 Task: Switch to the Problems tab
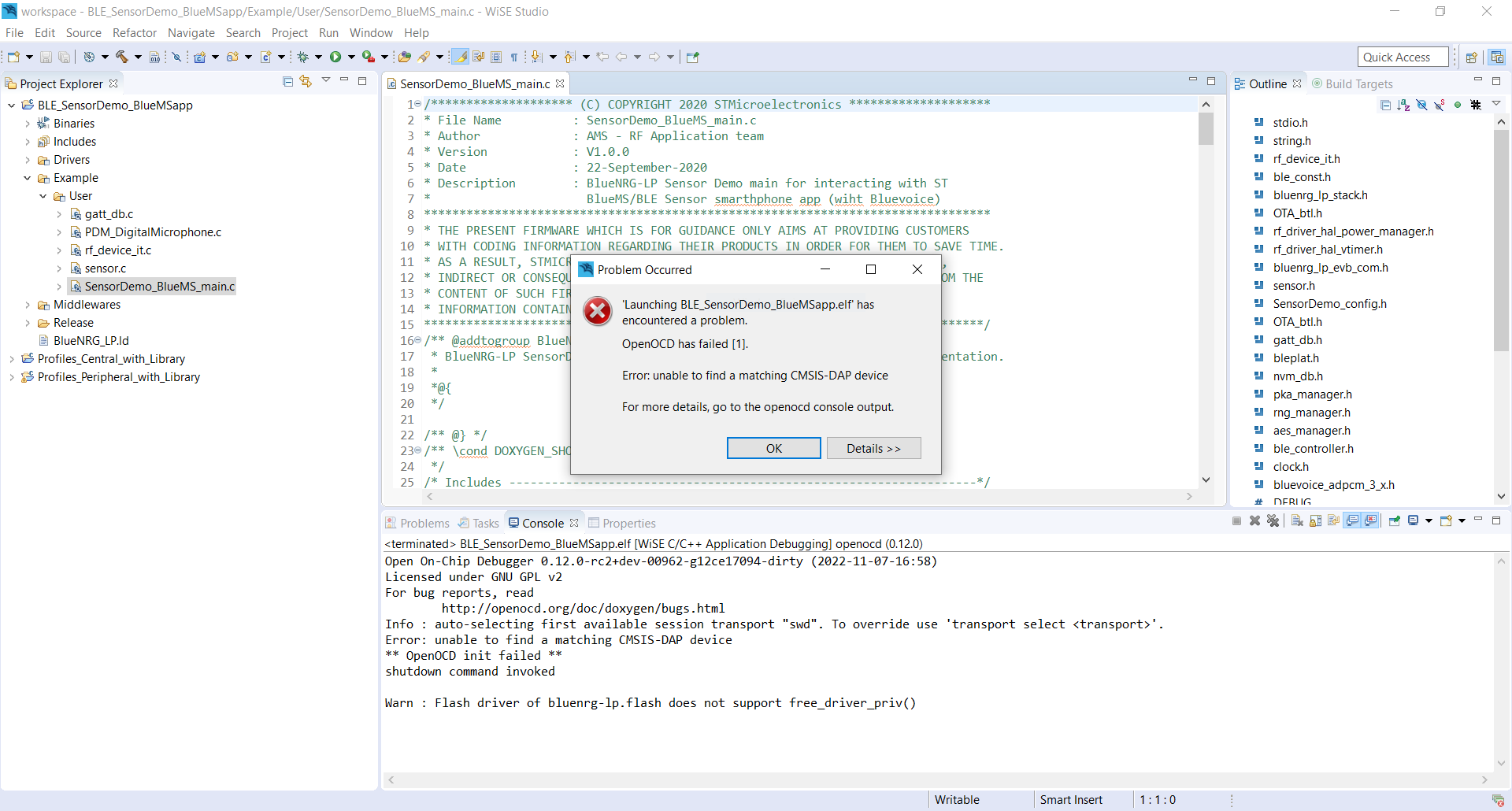[x=424, y=522]
